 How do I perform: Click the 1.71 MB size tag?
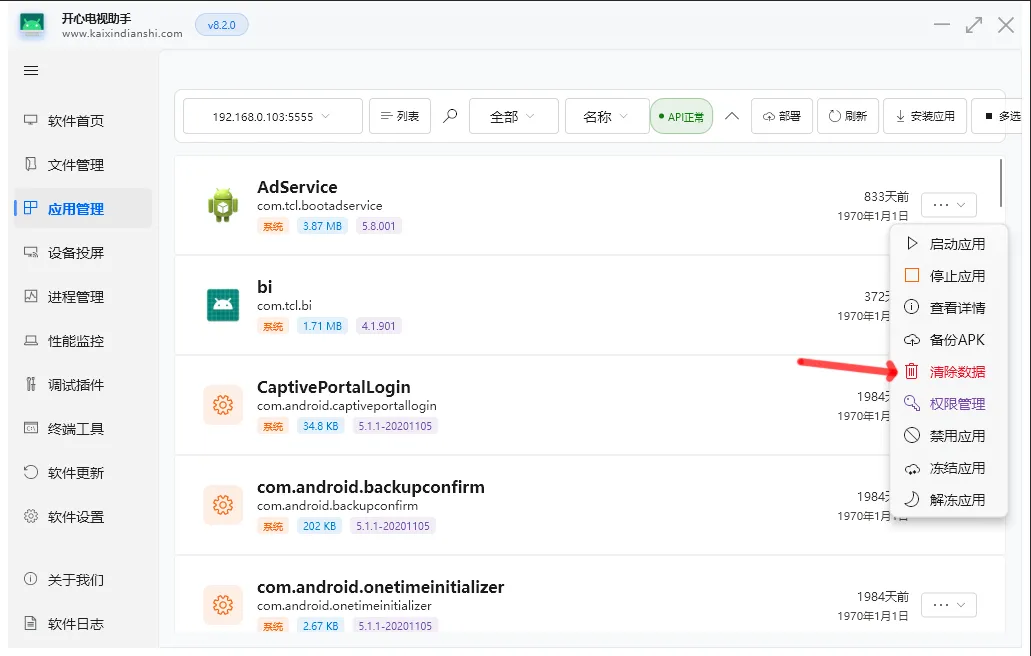tap(322, 326)
